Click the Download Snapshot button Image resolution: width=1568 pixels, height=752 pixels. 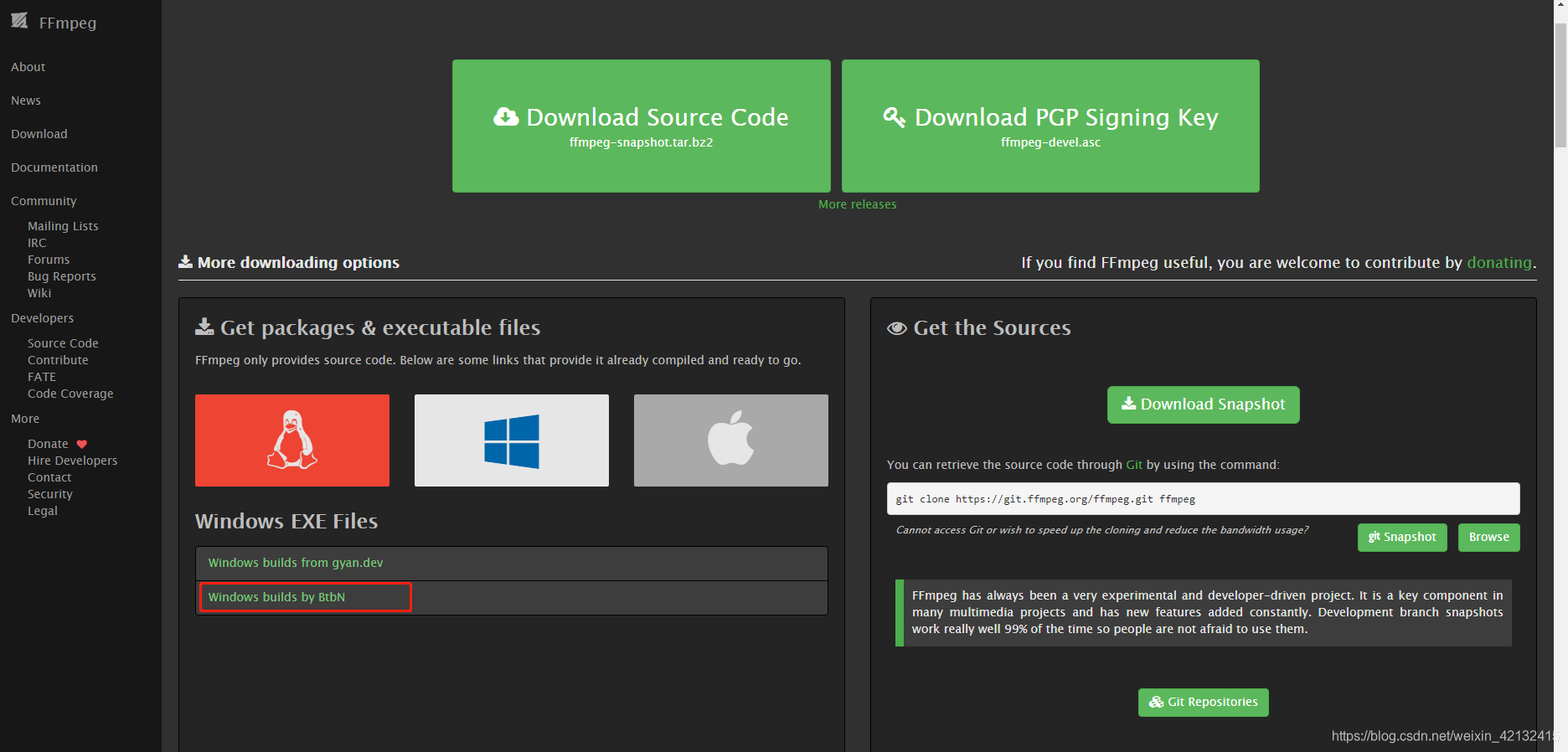tap(1204, 404)
